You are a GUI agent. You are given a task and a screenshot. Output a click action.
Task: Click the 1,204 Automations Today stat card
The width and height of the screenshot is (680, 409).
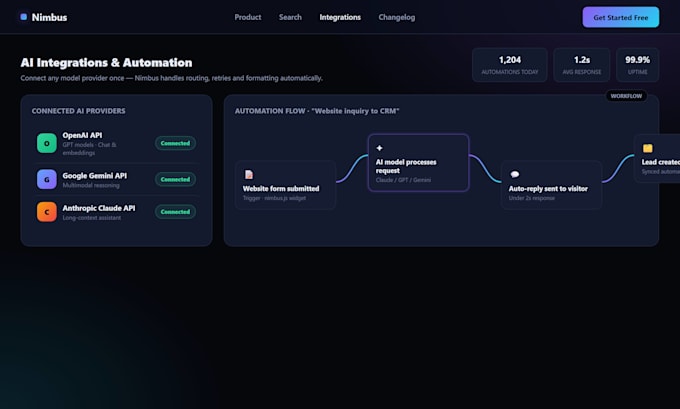click(510, 65)
